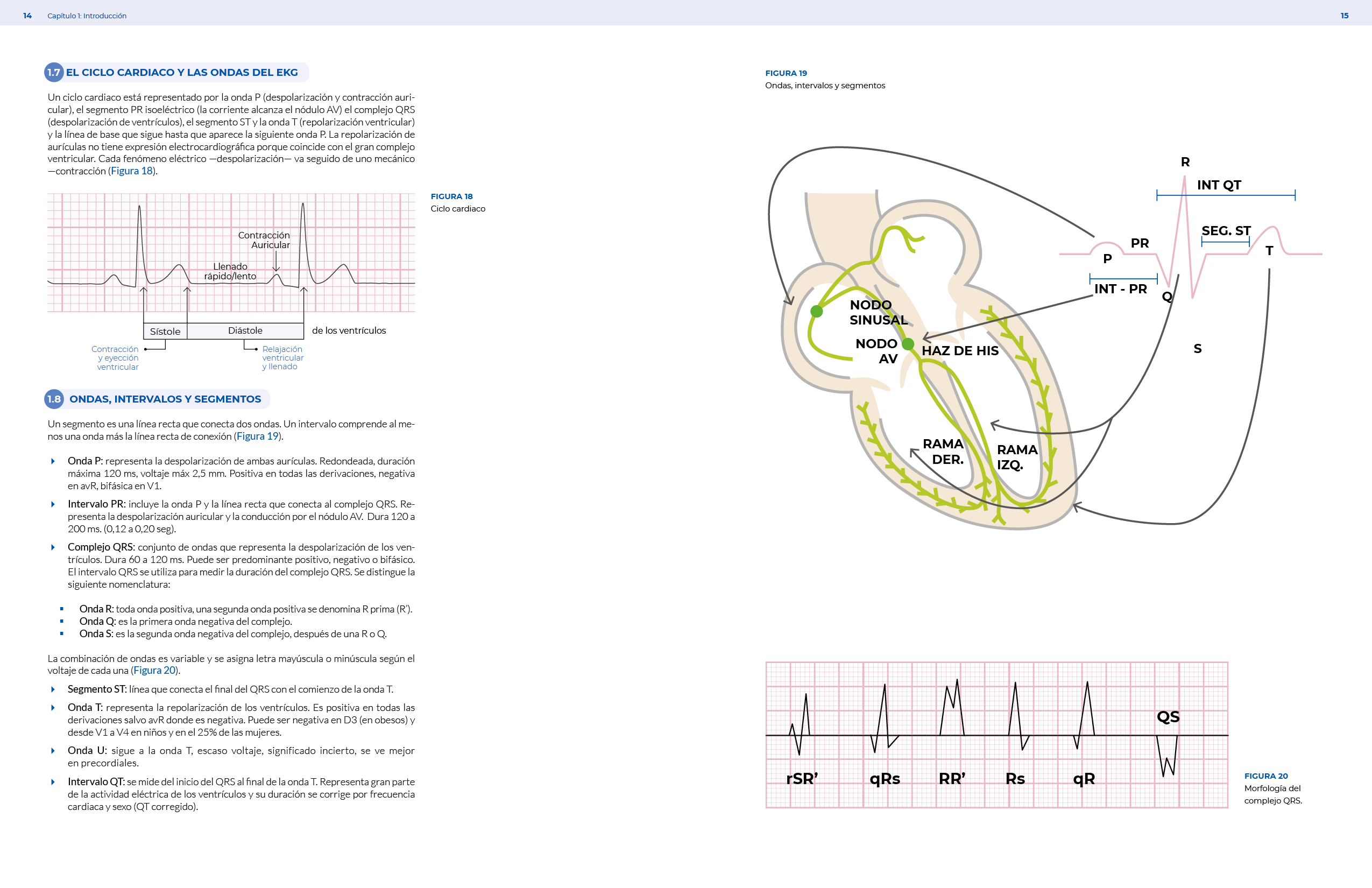Click the Figura 18 text link
The image size is (1372, 888).
tap(132, 171)
